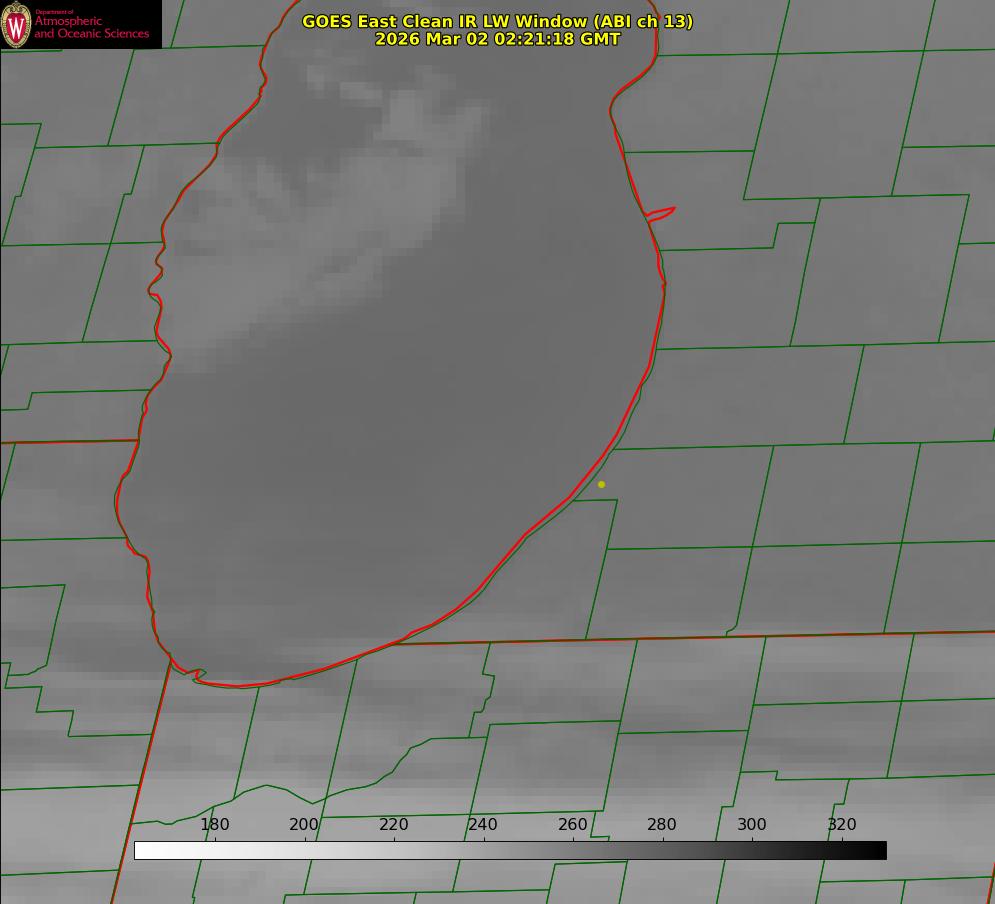Click the black right end of the colorbar
The width and height of the screenshot is (995, 904).
click(x=878, y=850)
